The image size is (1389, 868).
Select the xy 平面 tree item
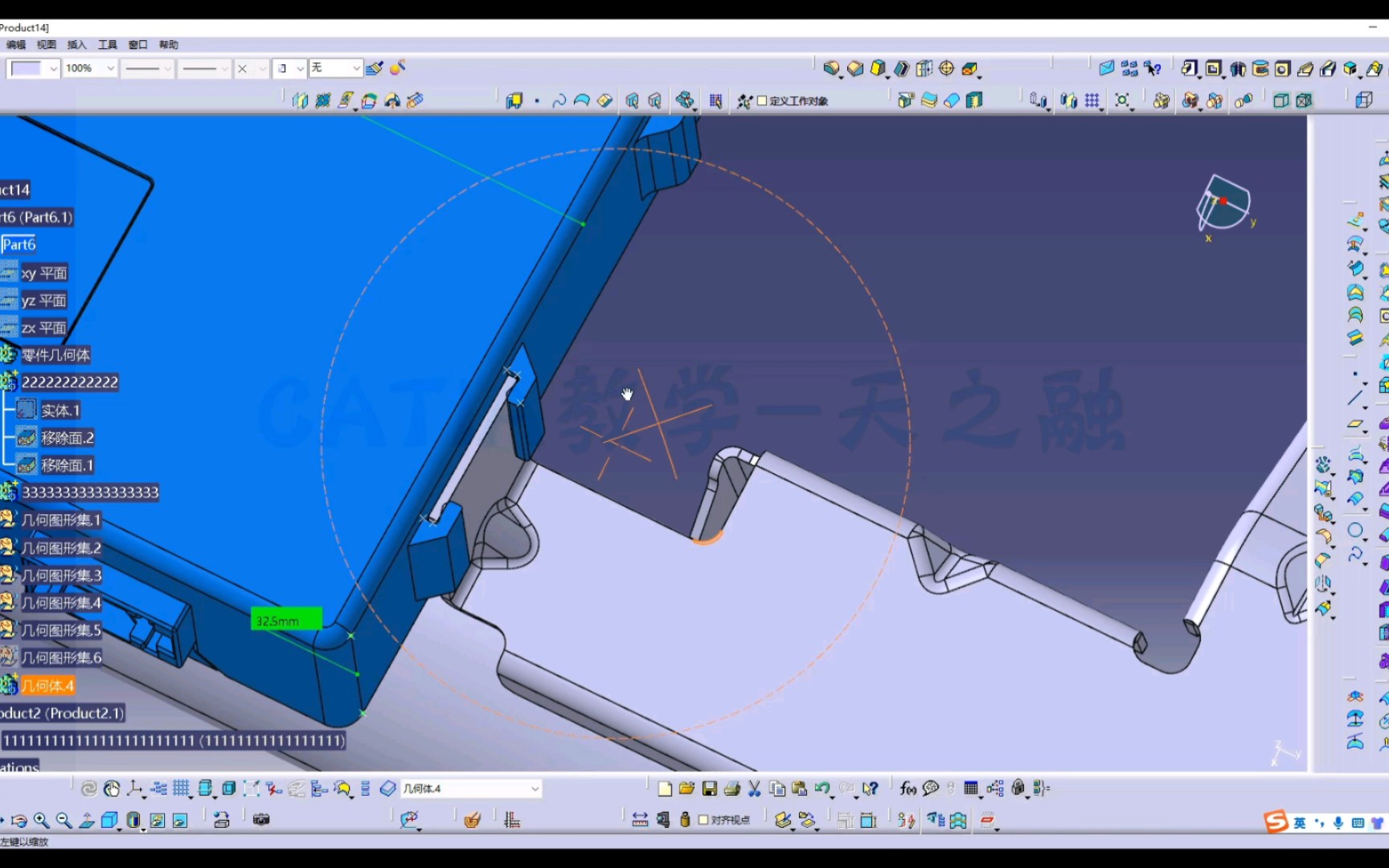[x=44, y=273]
